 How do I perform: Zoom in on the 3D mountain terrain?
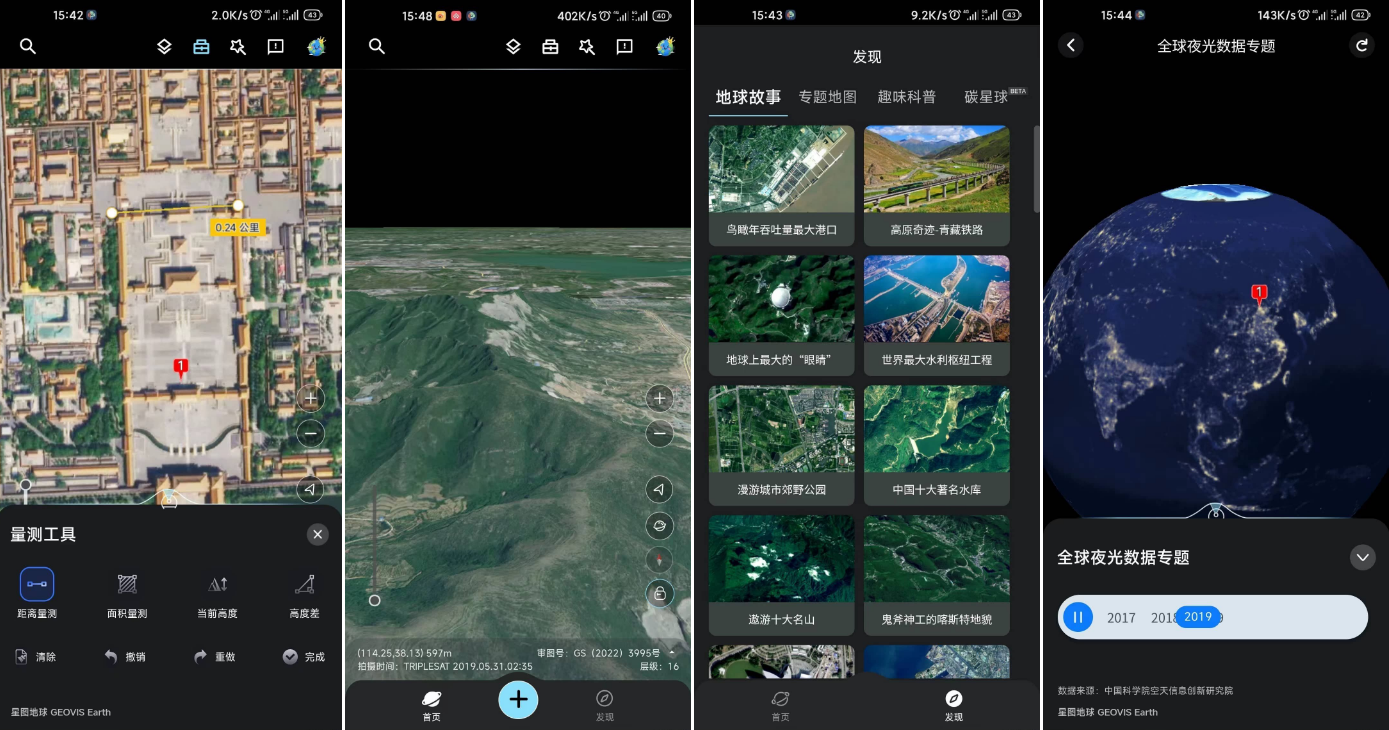(x=659, y=398)
